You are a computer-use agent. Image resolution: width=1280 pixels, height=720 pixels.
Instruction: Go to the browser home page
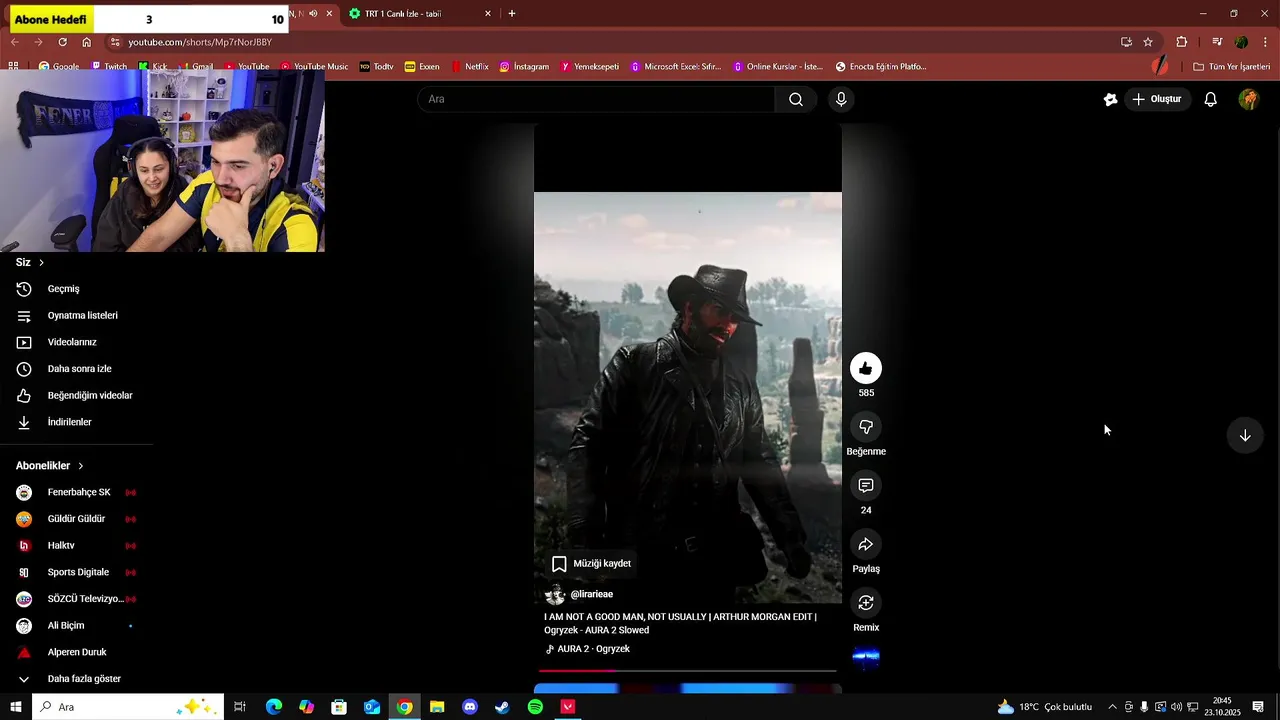[87, 42]
